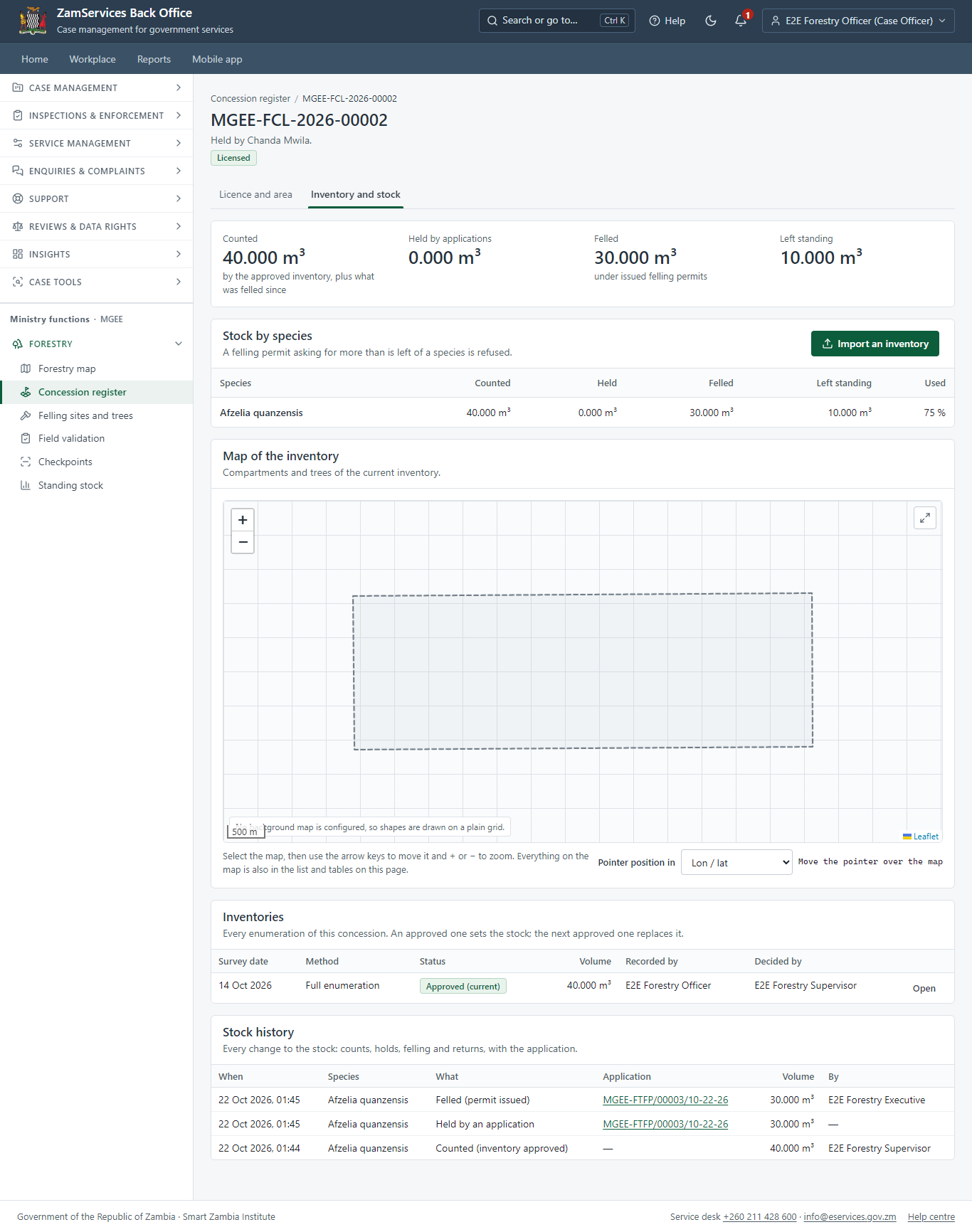Image resolution: width=972 pixels, height=1232 pixels.
Task: Click the Reviews & Data Rights scales icon
Action: [18, 226]
